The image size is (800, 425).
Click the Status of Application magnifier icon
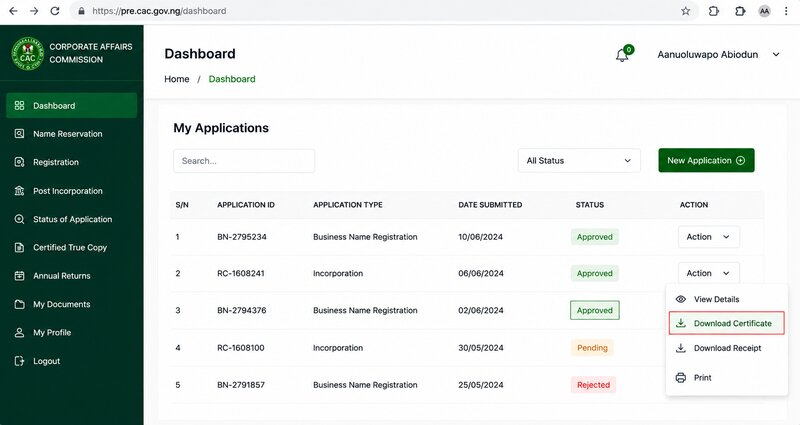(x=19, y=219)
